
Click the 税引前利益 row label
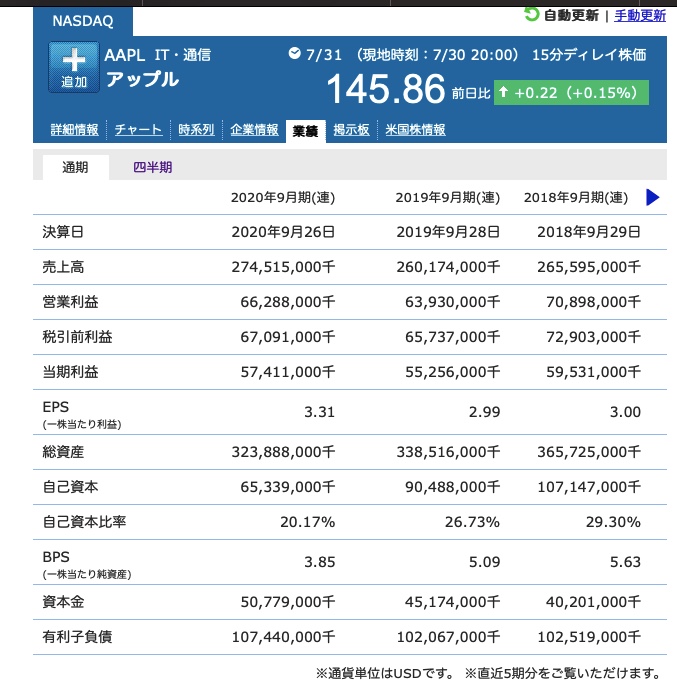click(x=77, y=337)
